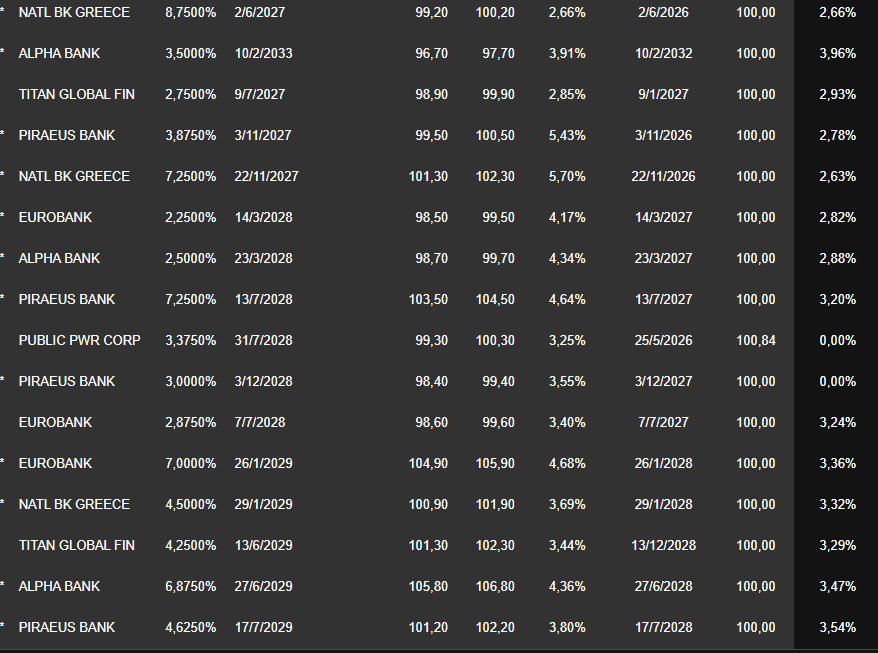Select EUROBANK with 7,0000% coupon
Screen dimensions: 878x653
click(55, 462)
